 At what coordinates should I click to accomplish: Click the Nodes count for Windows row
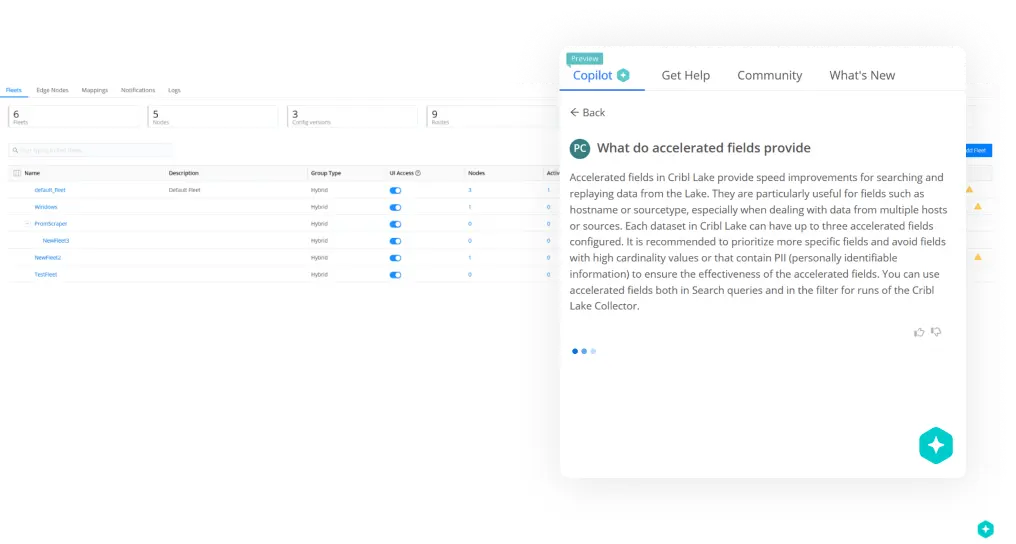point(470,207)
